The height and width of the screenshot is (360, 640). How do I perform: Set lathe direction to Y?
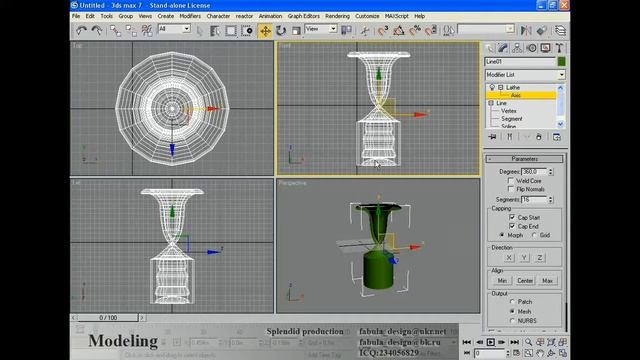click(x=524, y=258)
